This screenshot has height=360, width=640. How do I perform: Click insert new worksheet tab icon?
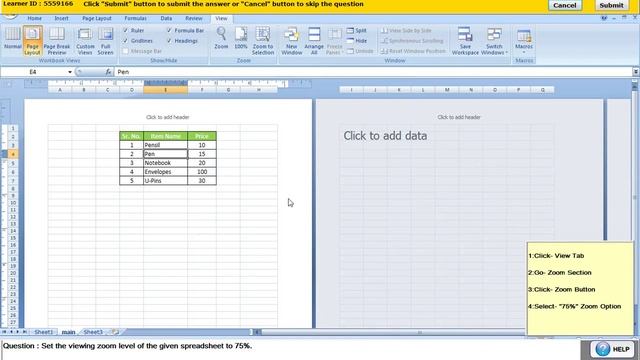click(x=116, y=332)
